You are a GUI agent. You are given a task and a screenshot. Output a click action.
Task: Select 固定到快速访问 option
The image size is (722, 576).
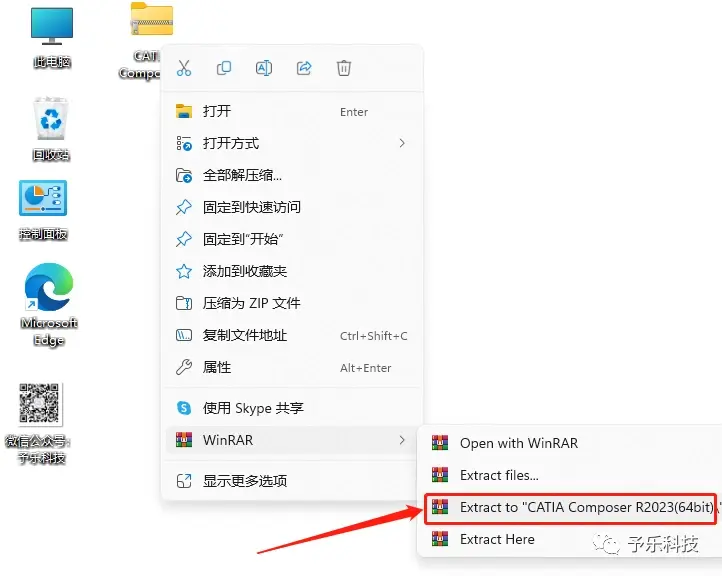tap(292, 207)
